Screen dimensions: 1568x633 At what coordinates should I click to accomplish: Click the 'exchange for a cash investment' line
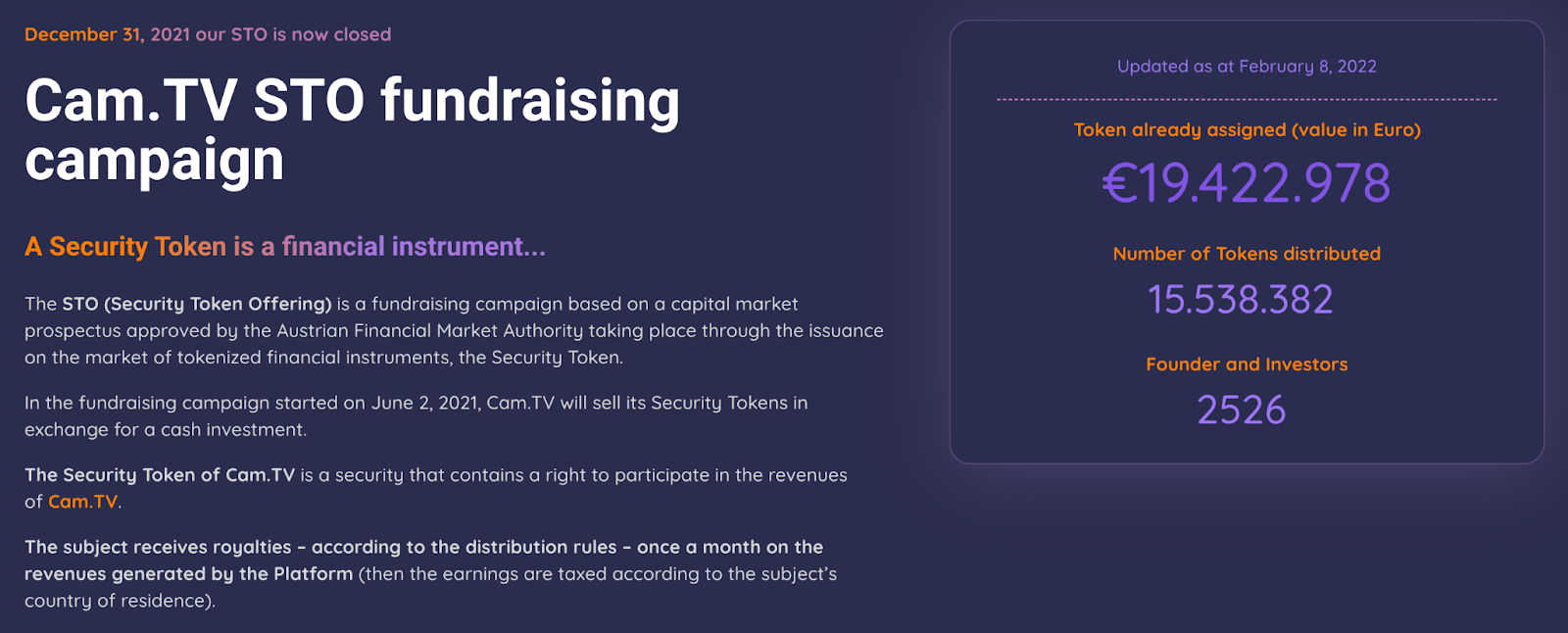click(166, 430)
